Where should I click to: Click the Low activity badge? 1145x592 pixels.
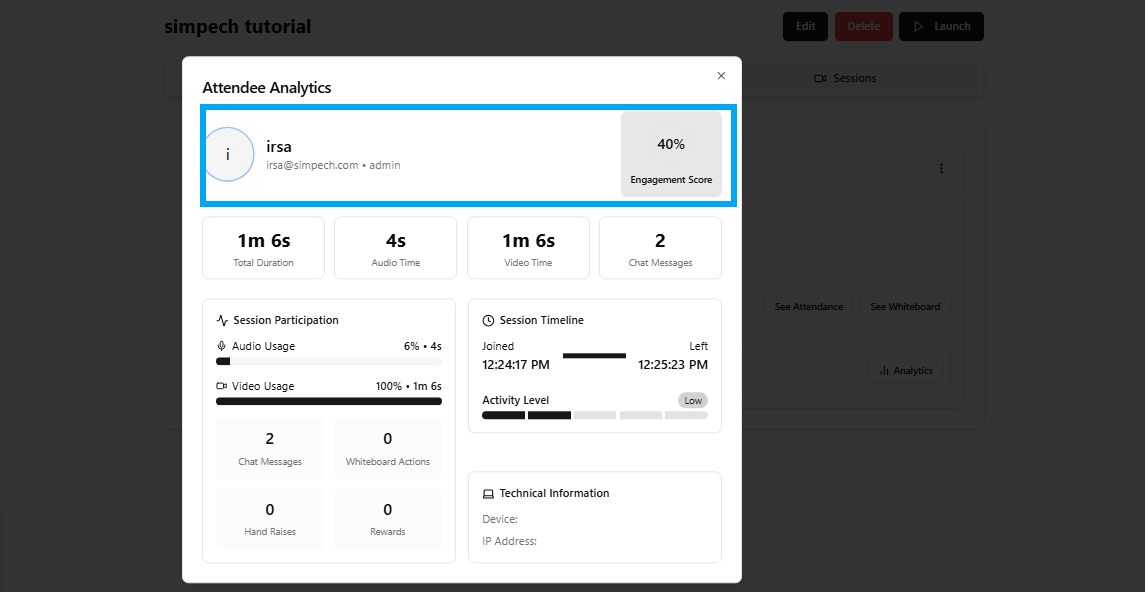pyautogui.click(x=693, y=401)
